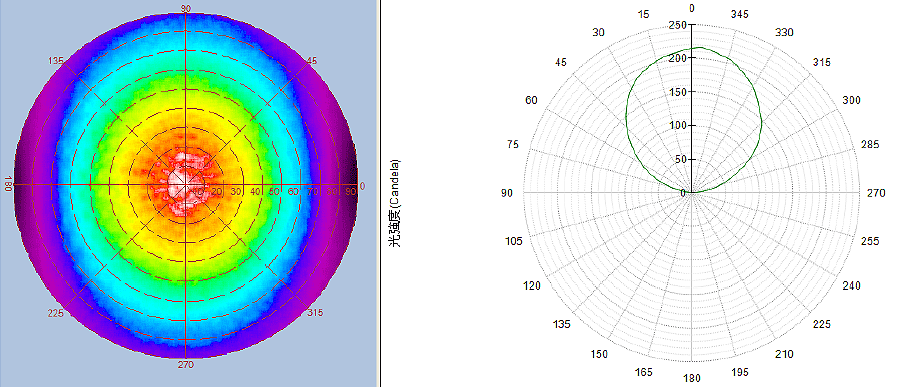This screenshot has height=387, width=900.
Task: Click the 45 degree label on polar chart
Action: 561,62
